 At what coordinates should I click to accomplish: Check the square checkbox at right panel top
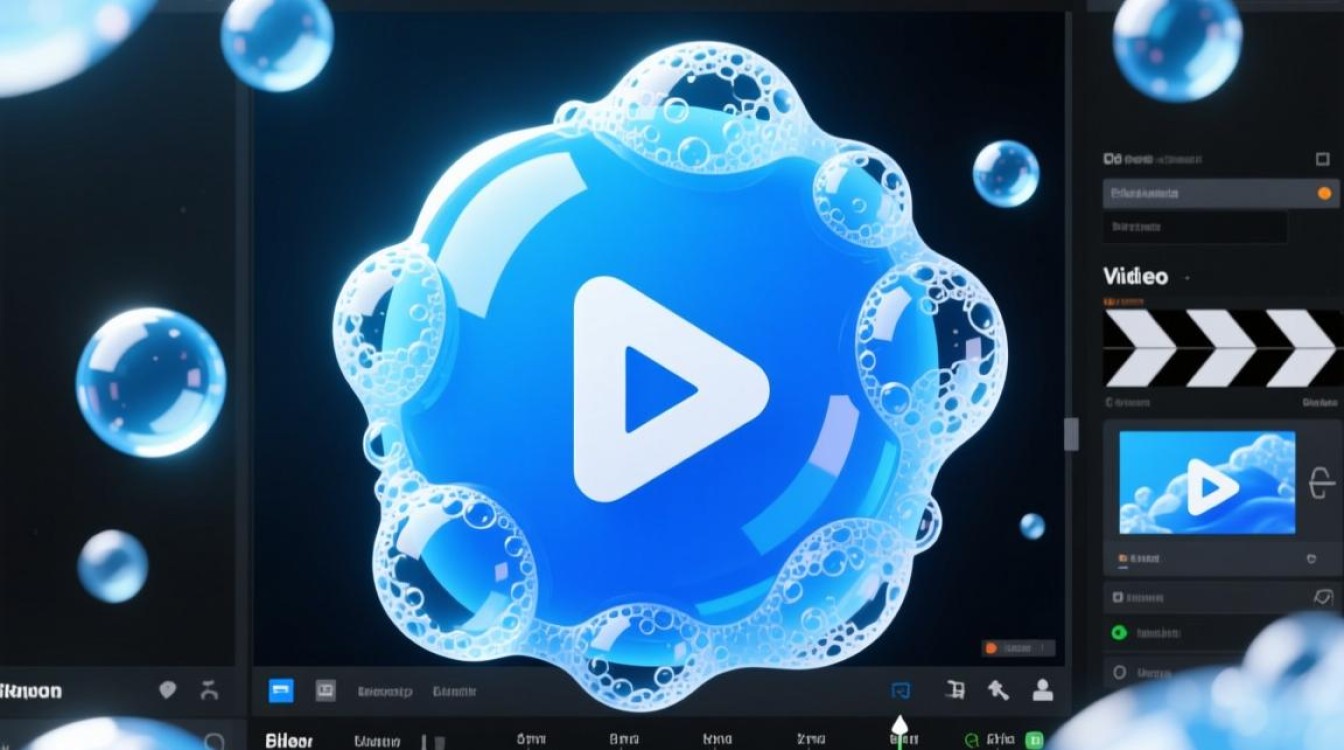click(x=1323, y=159)
